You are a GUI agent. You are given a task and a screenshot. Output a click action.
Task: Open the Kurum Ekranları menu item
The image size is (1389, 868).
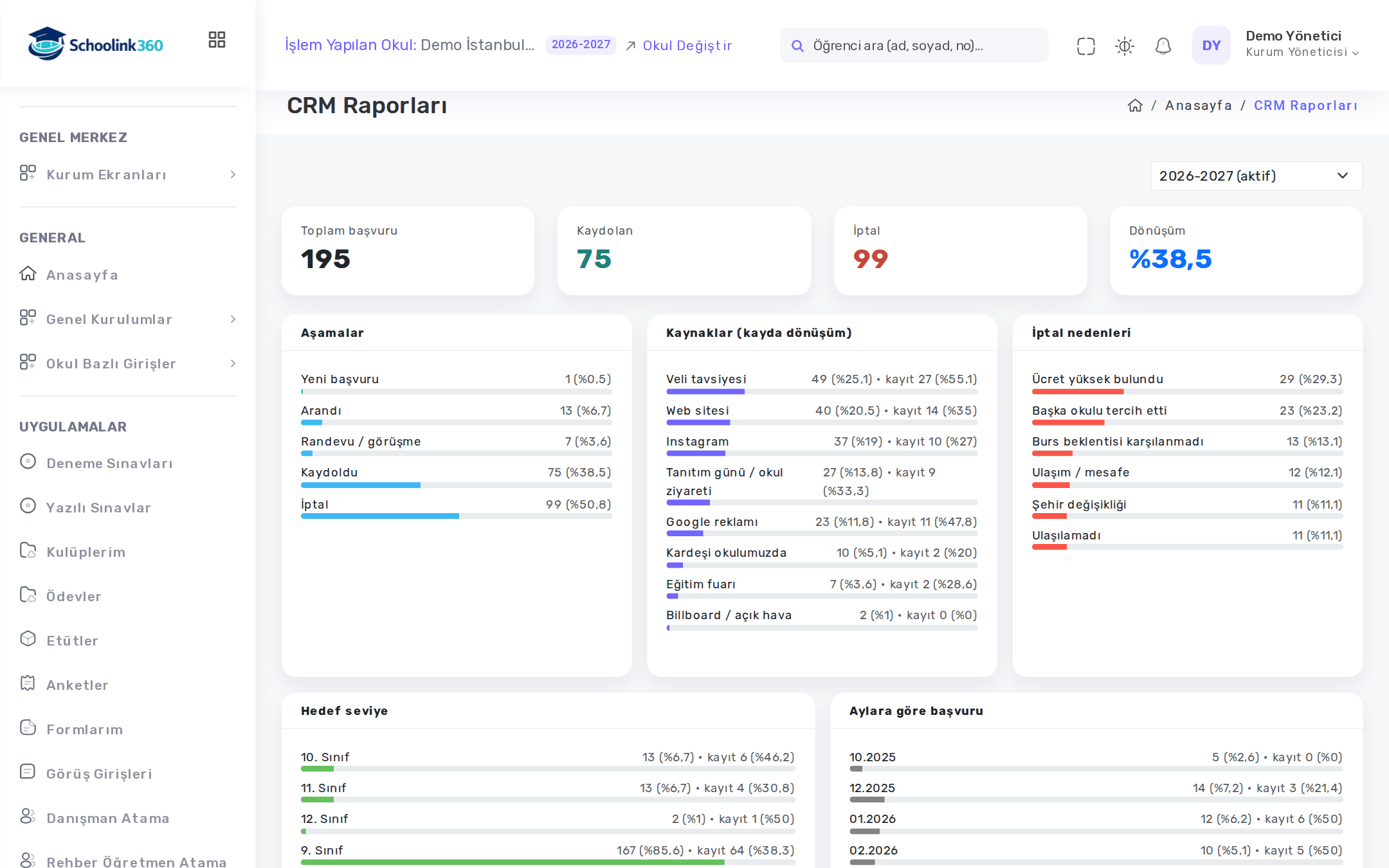tap(128, 175)
